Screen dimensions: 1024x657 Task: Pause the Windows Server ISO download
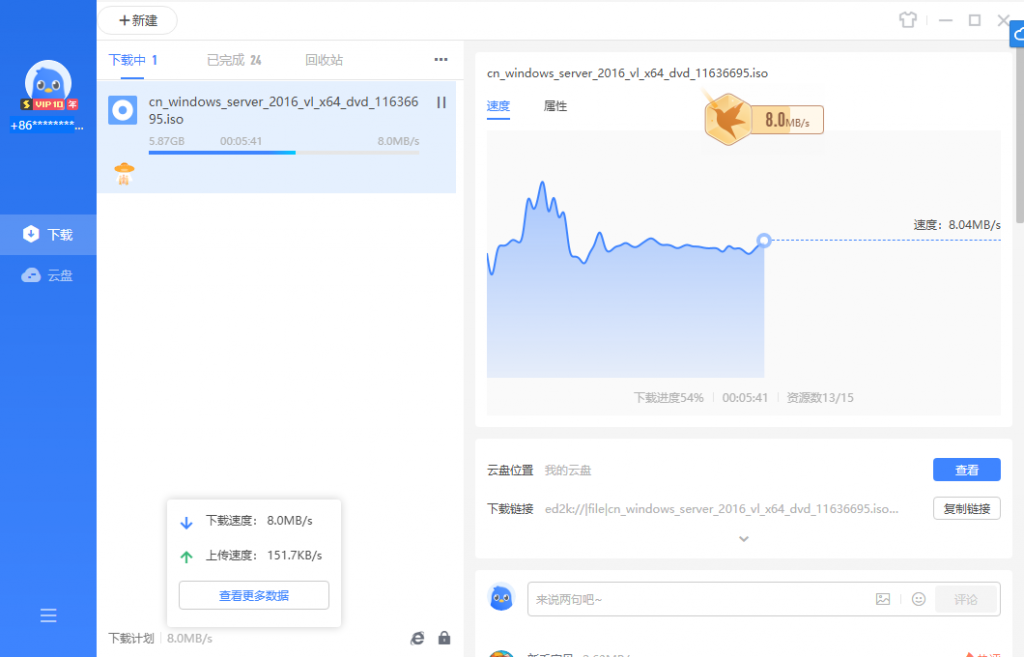(440, 103)
